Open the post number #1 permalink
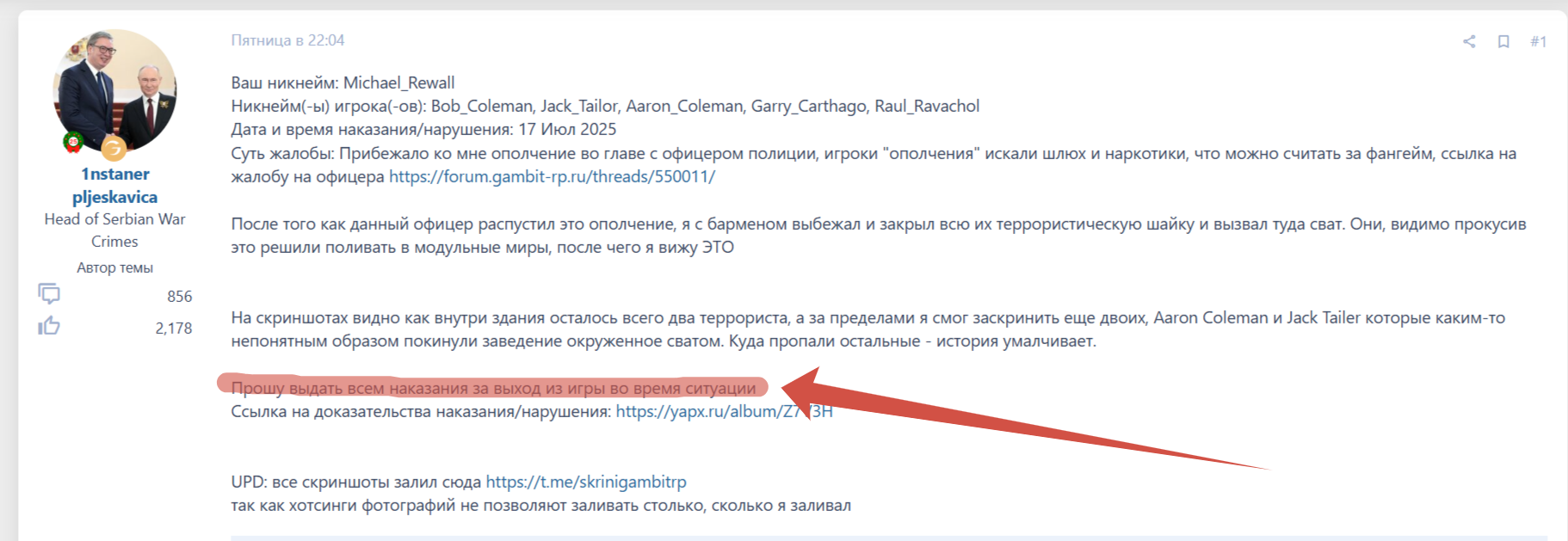Viewport: 1568px width, 541px height. coord(1538,41)
